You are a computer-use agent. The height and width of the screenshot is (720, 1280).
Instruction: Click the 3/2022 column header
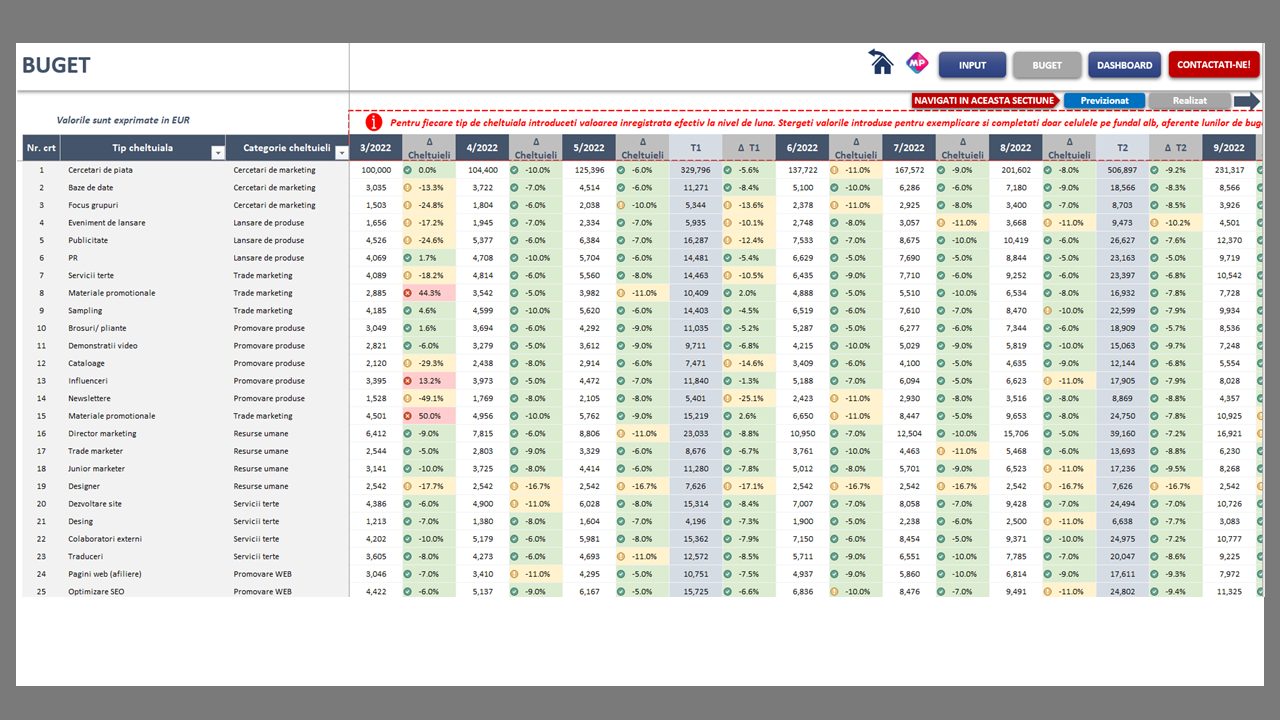[376, 148]
